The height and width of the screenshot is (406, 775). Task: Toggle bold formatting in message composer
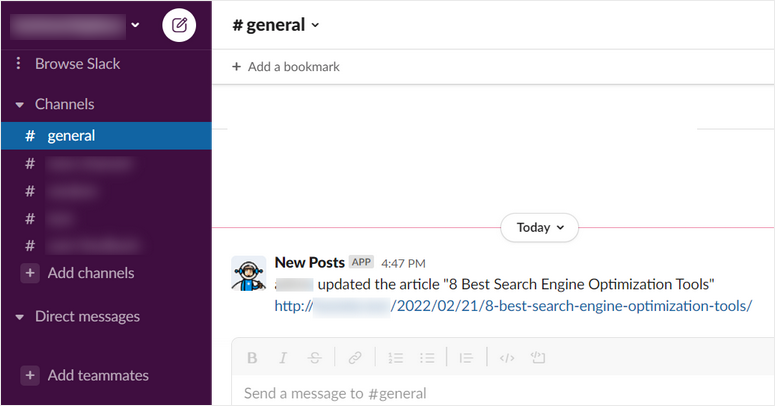click(x=252, y=357)
